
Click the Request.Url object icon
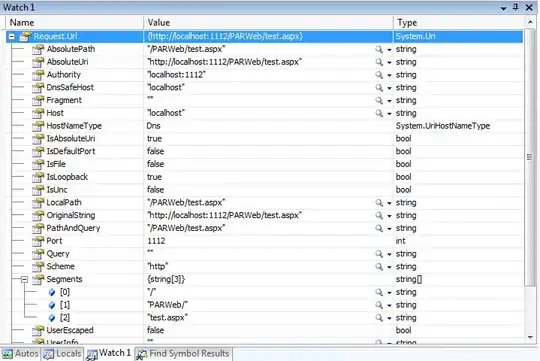tap(25, 37)
